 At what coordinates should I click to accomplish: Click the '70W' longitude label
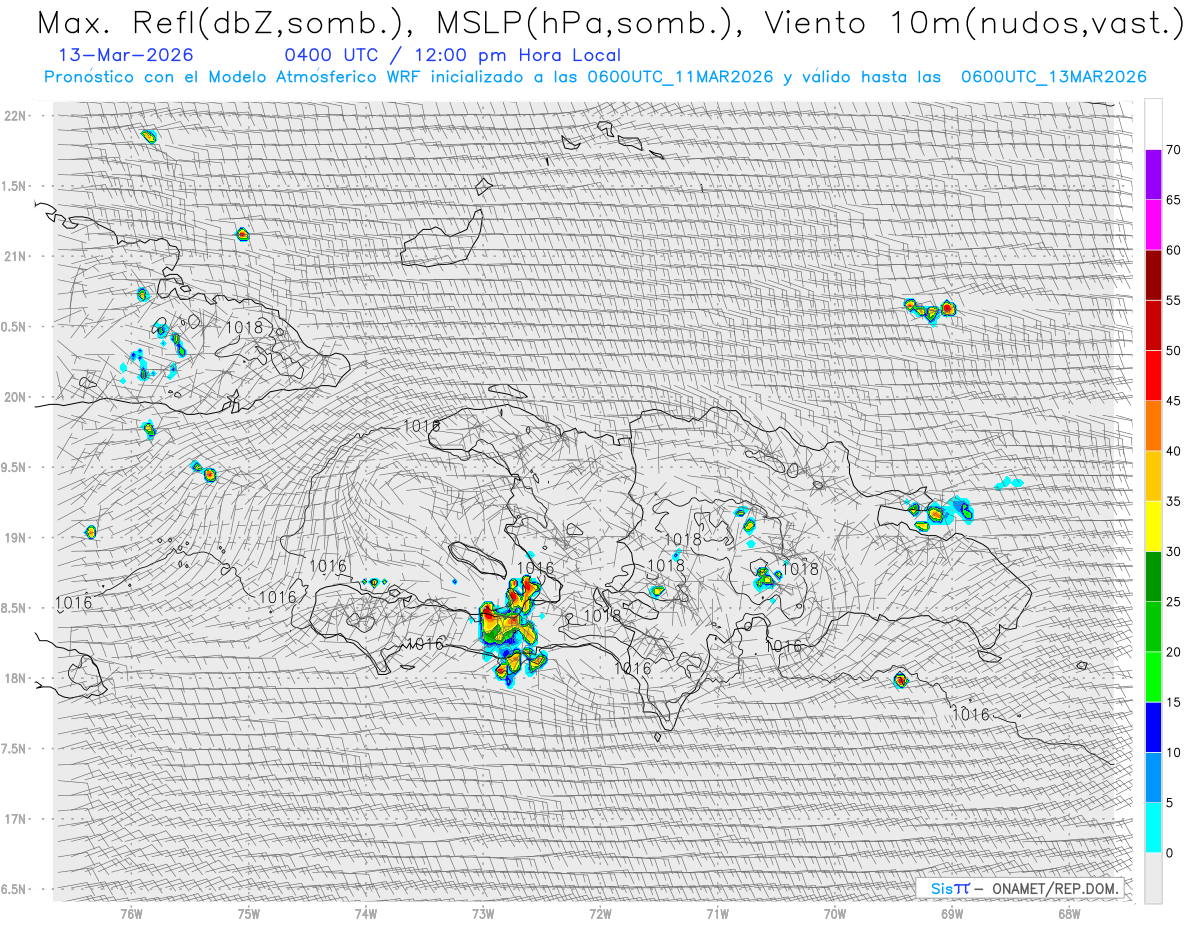(x=835, y=916)
